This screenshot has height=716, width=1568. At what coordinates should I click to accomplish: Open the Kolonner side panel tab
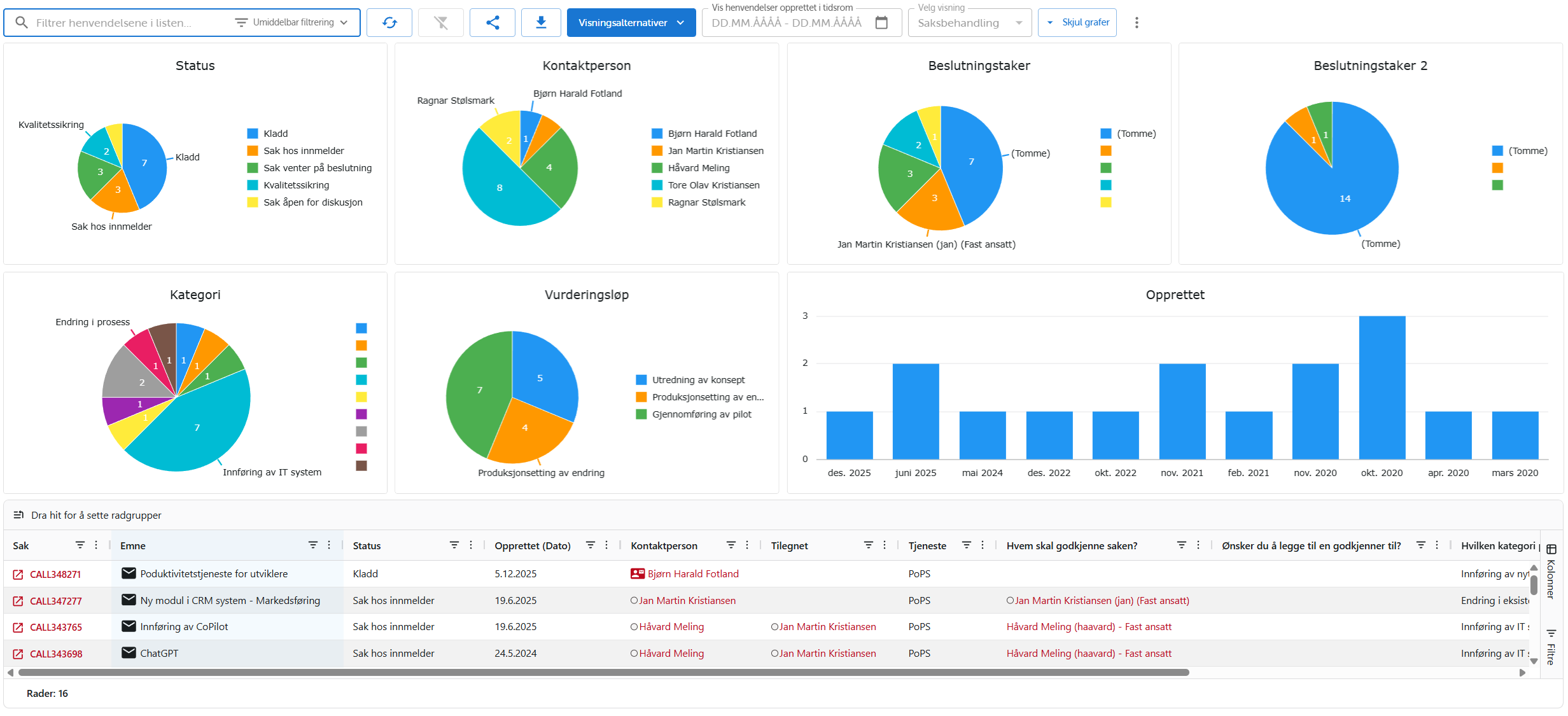click(x=1551, y=572)
